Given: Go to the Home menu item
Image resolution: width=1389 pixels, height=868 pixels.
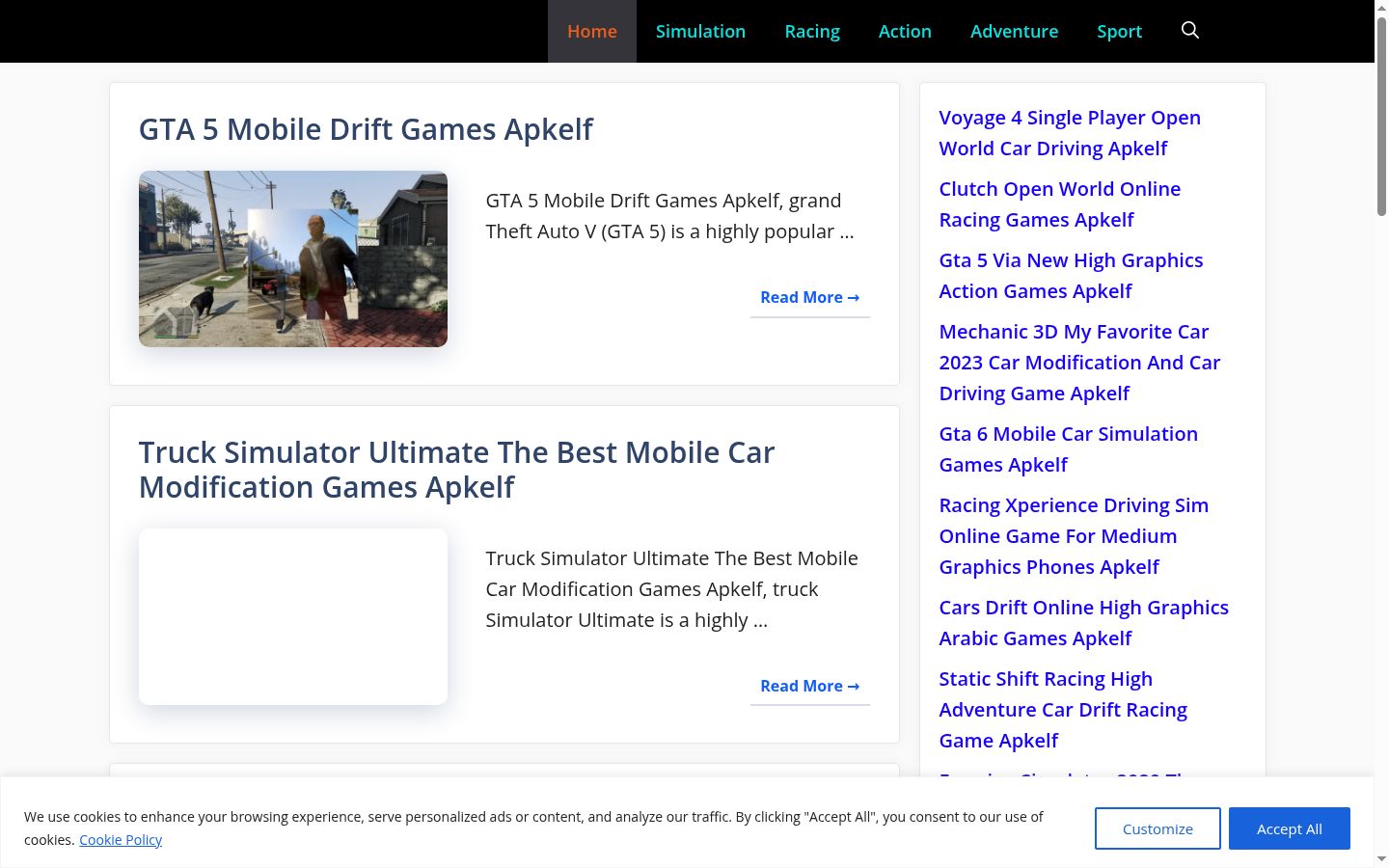Looking at the screenshot, I should (592, 31).
